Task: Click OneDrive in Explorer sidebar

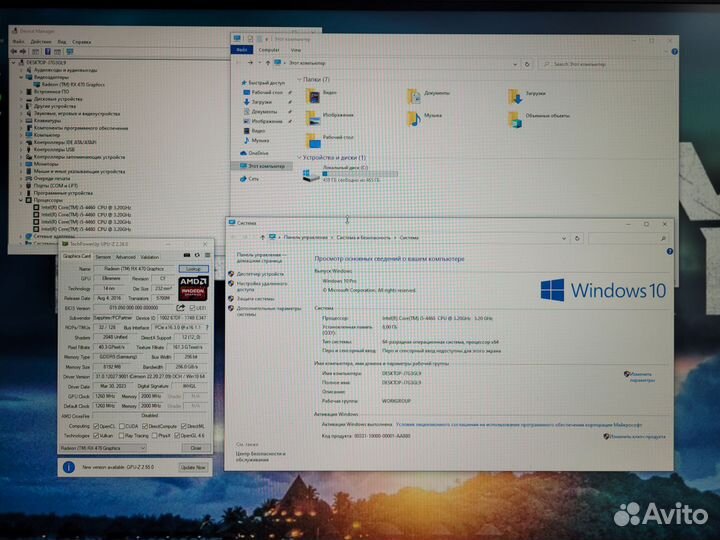Action: coord(255,153)
